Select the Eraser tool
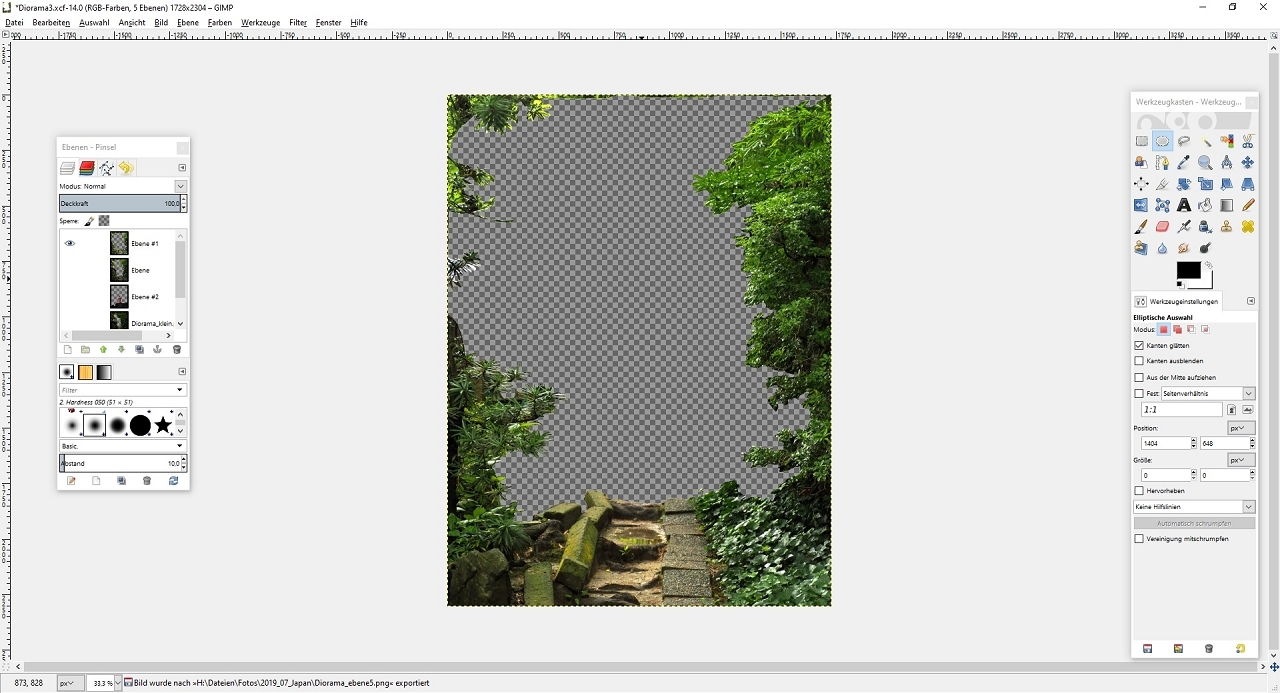Screen dimensions: 1280x693 [x=1162, y=227]
